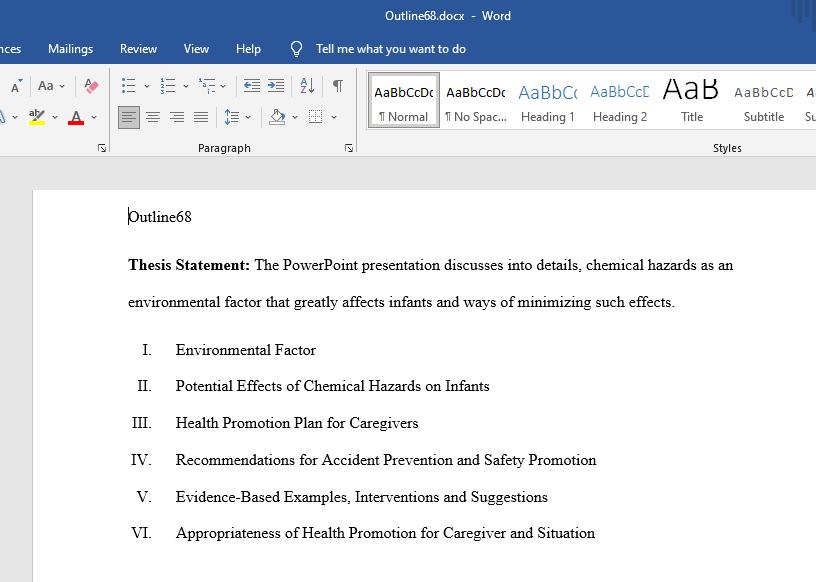Click Recommendations for Accident Prevention and Safety Promotion

click(x=386, y=460)
